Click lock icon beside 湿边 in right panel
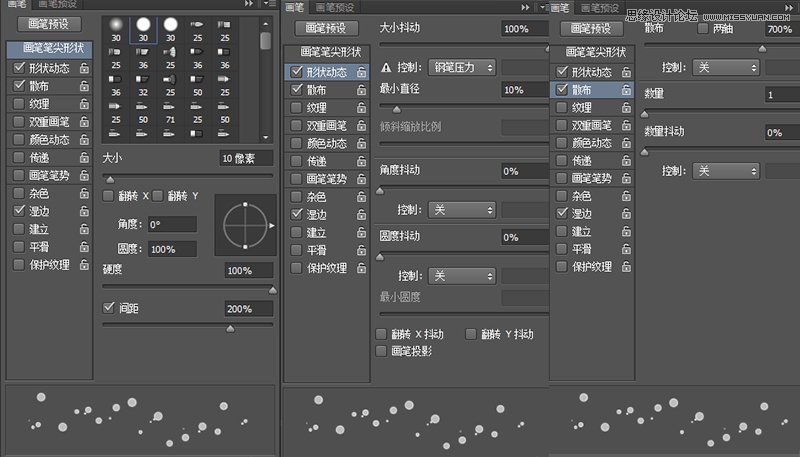Screen dimensions: 800x457 pyautogui.click(x=626, y=214)
